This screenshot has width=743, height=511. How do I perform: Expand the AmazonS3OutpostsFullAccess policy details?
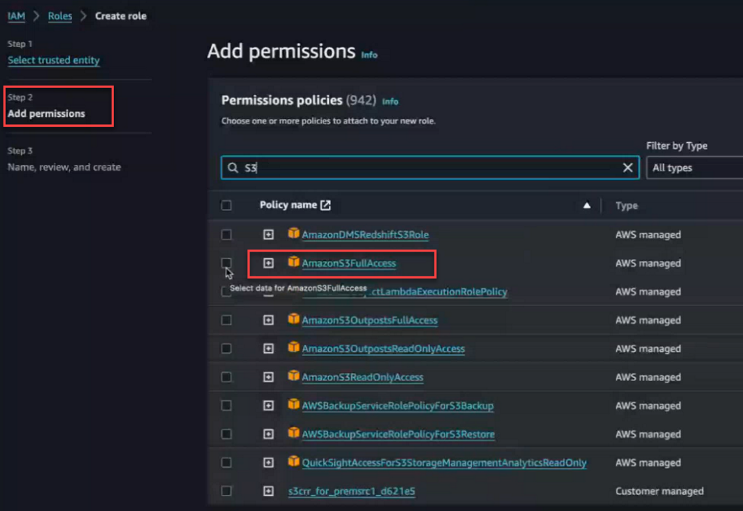(x=269, y=320)
